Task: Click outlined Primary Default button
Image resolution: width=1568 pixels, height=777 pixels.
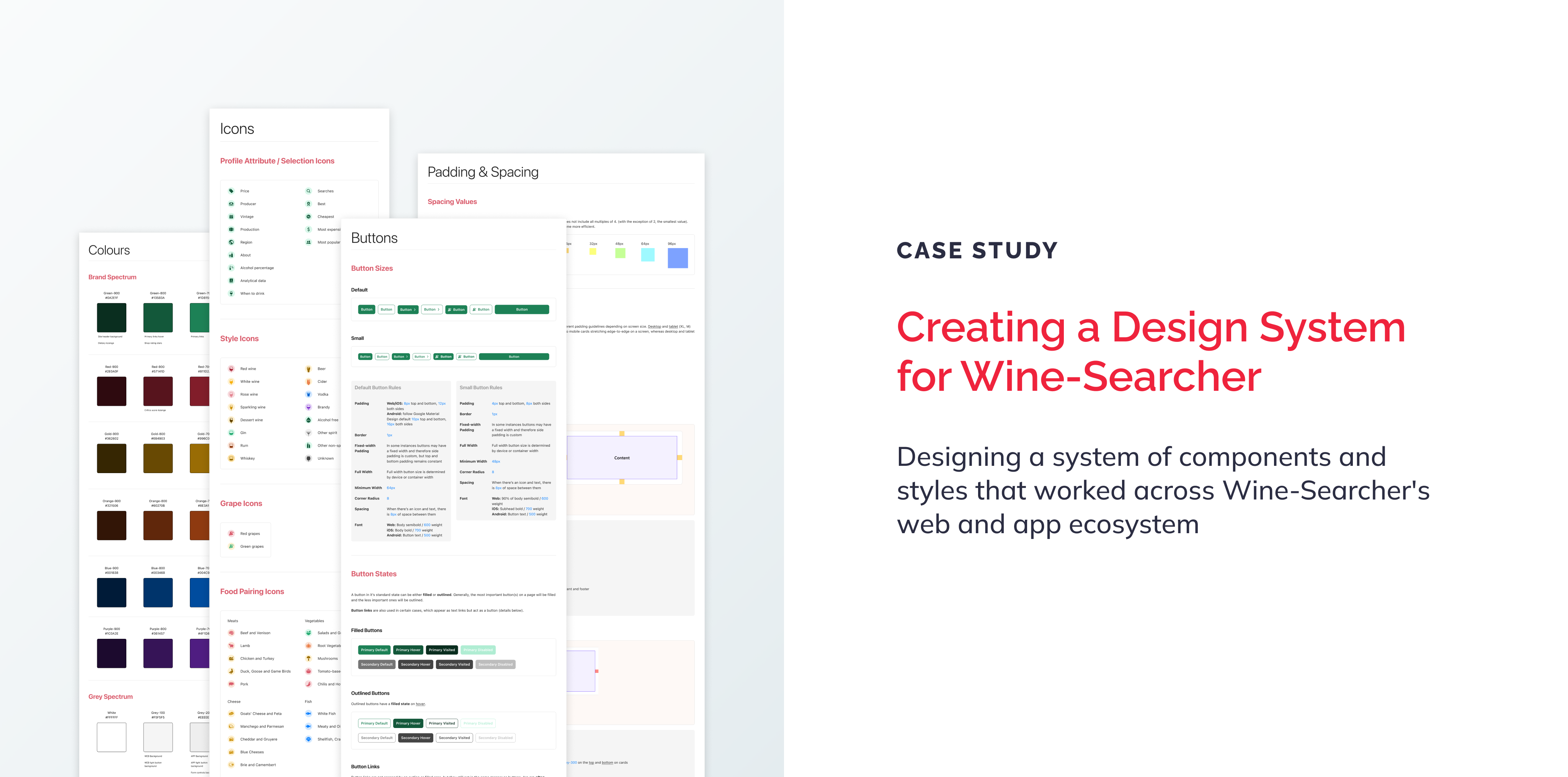Action: [374, 723]
